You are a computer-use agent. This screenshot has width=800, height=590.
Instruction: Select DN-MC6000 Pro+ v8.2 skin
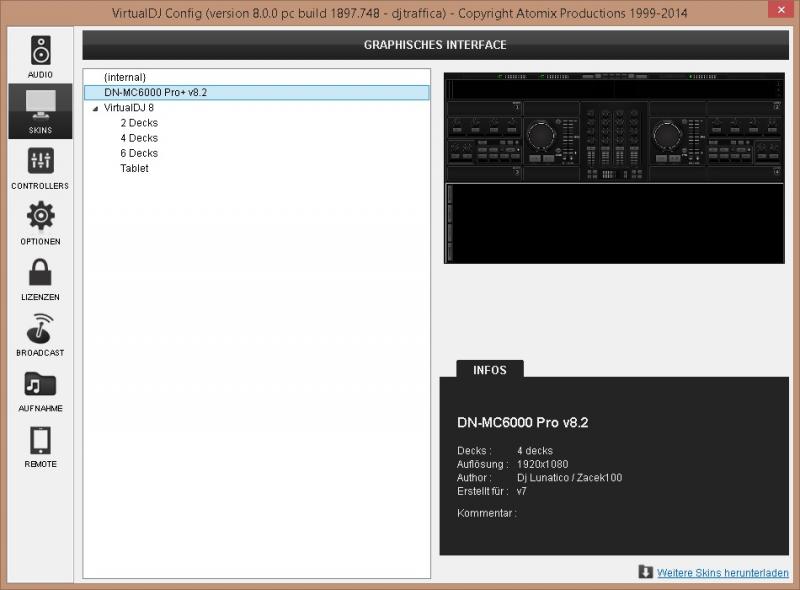[x=257, y=92]
